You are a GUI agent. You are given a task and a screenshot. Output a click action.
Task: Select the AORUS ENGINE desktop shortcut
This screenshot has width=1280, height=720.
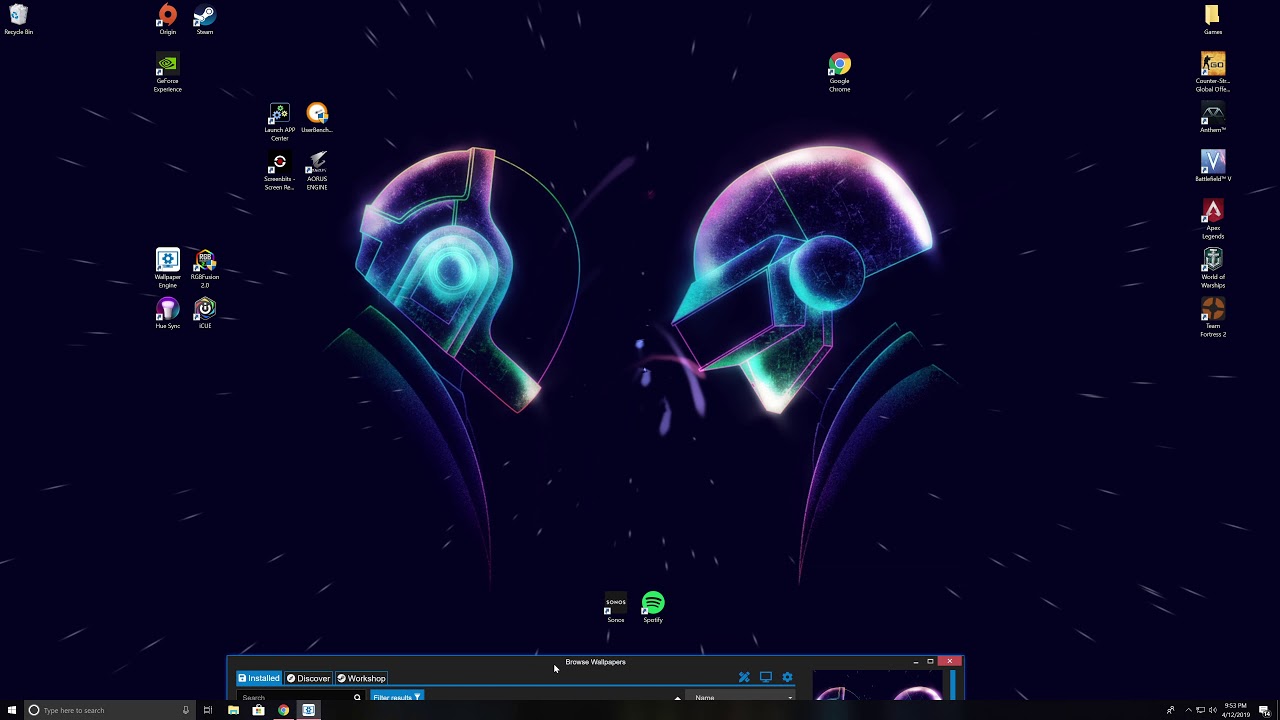tap(317, 171)
